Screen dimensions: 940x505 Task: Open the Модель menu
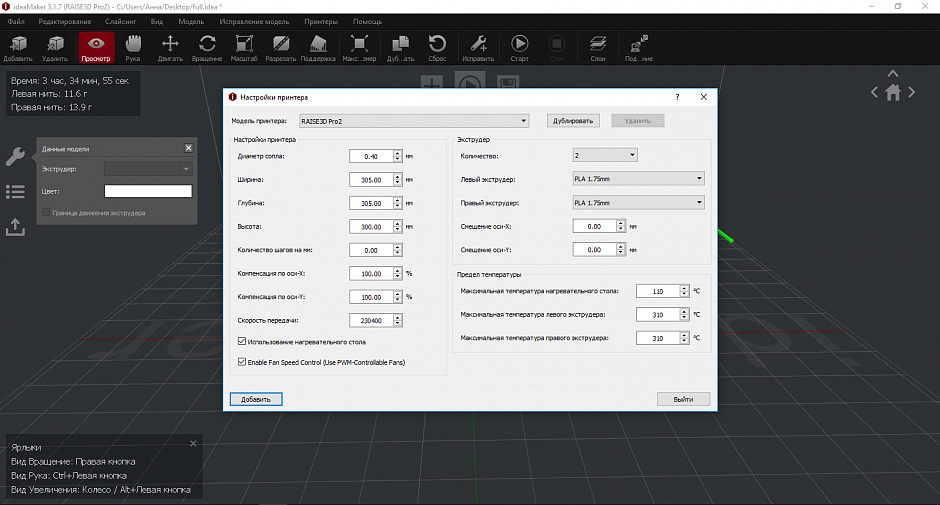click(191, 22)
